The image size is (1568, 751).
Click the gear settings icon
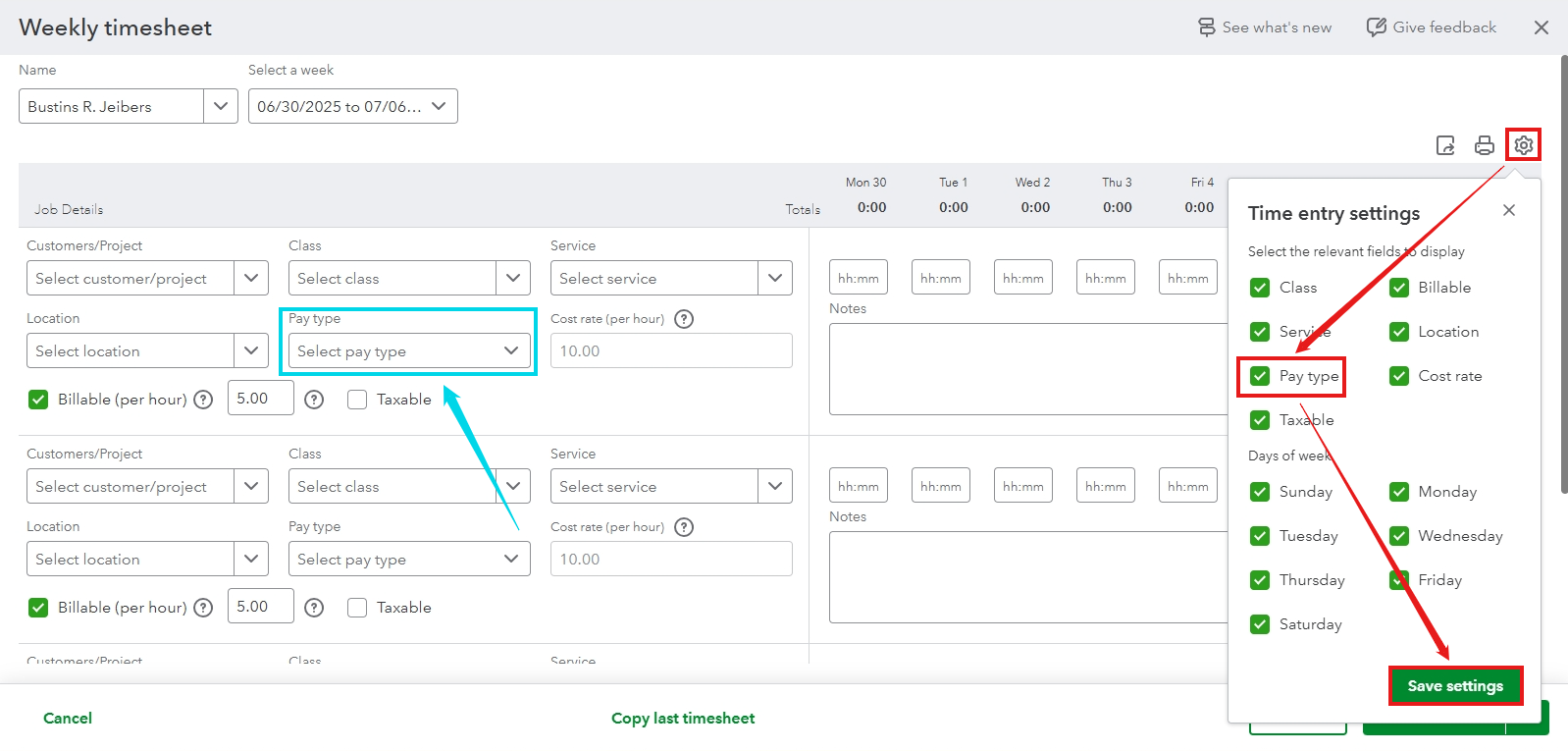pyautogui.click(x=1523, y=145)
